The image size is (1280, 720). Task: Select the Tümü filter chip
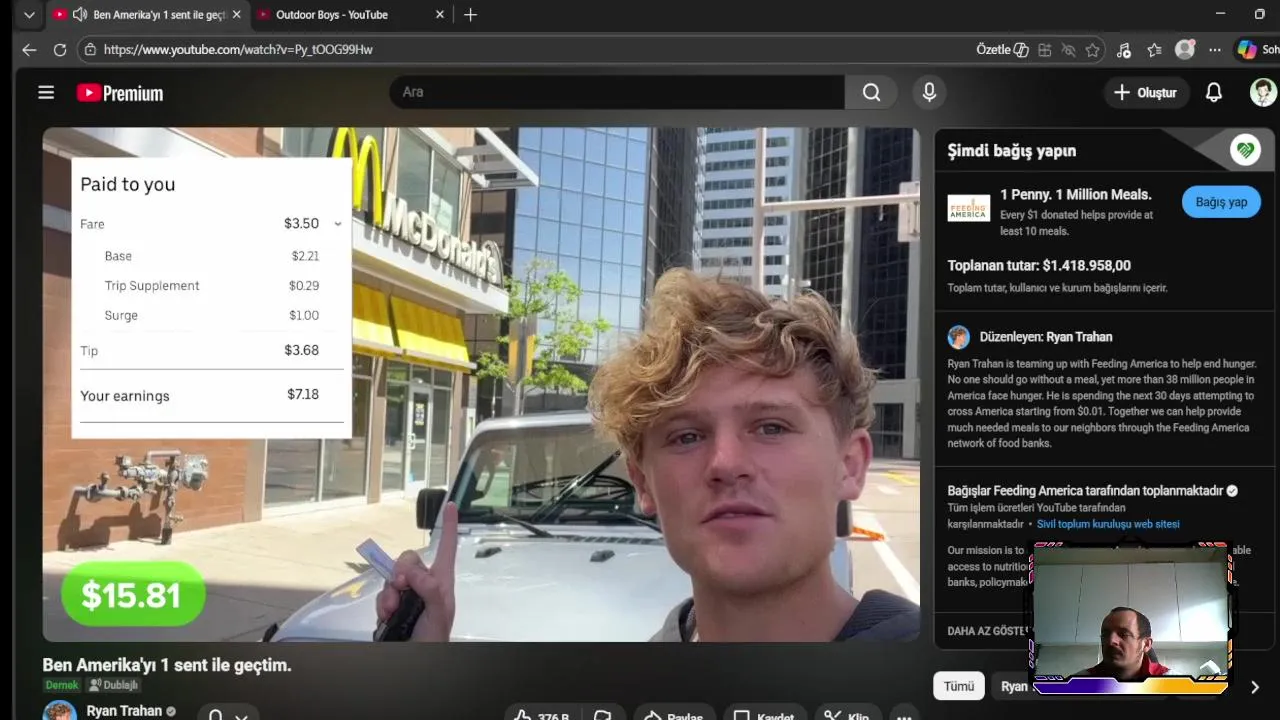[958, 686]
